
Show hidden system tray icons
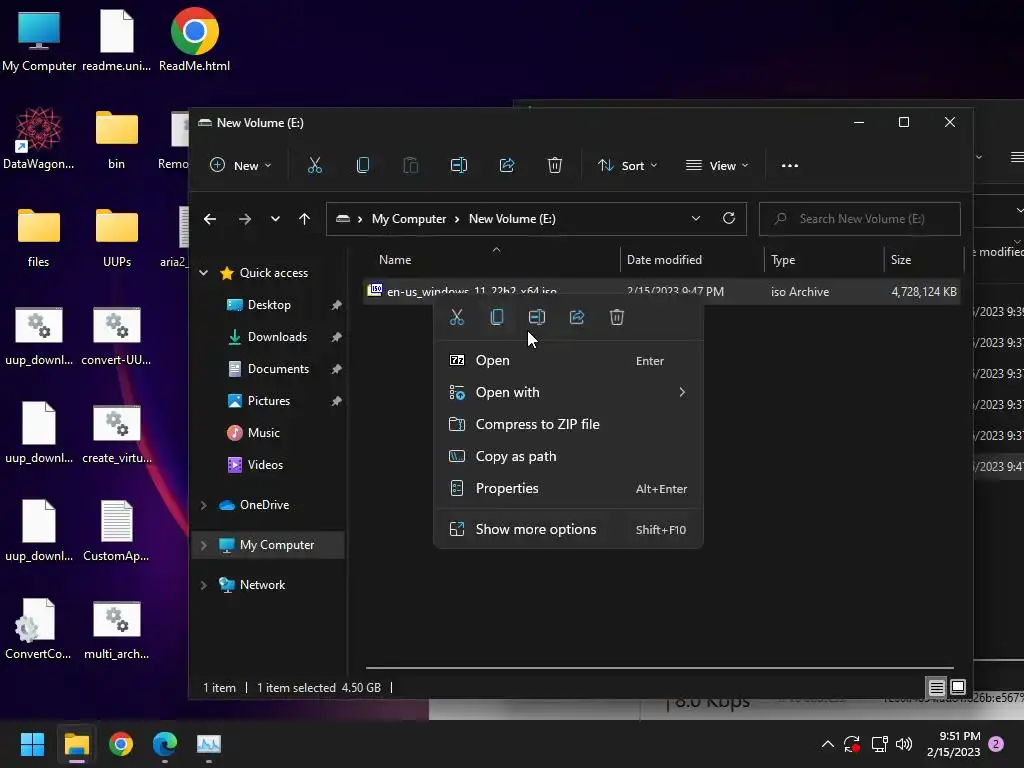pyautogui.click(x=827, y=744)
